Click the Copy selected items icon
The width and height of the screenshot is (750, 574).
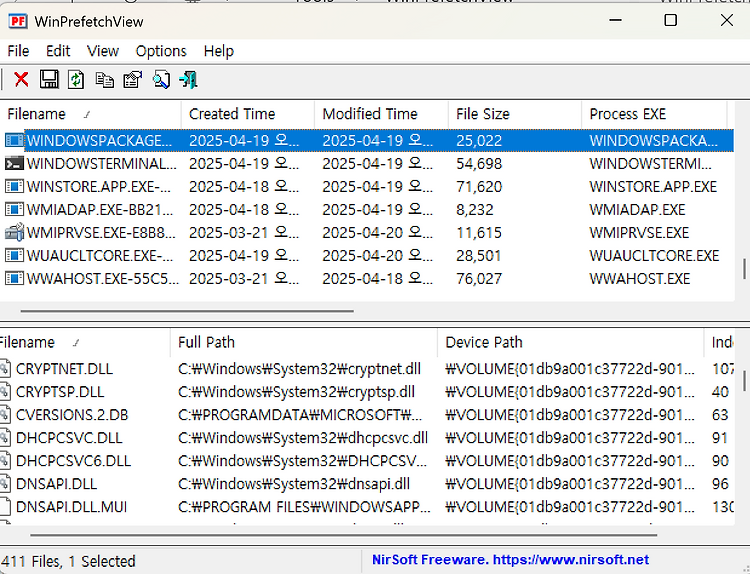tap(104, 80)
